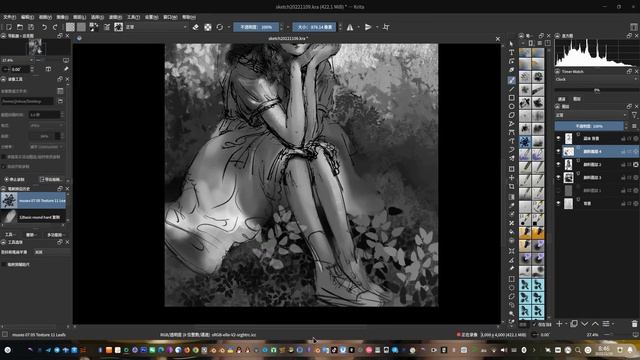Open the toolbar blending mode dropdown

coord(156,27)
